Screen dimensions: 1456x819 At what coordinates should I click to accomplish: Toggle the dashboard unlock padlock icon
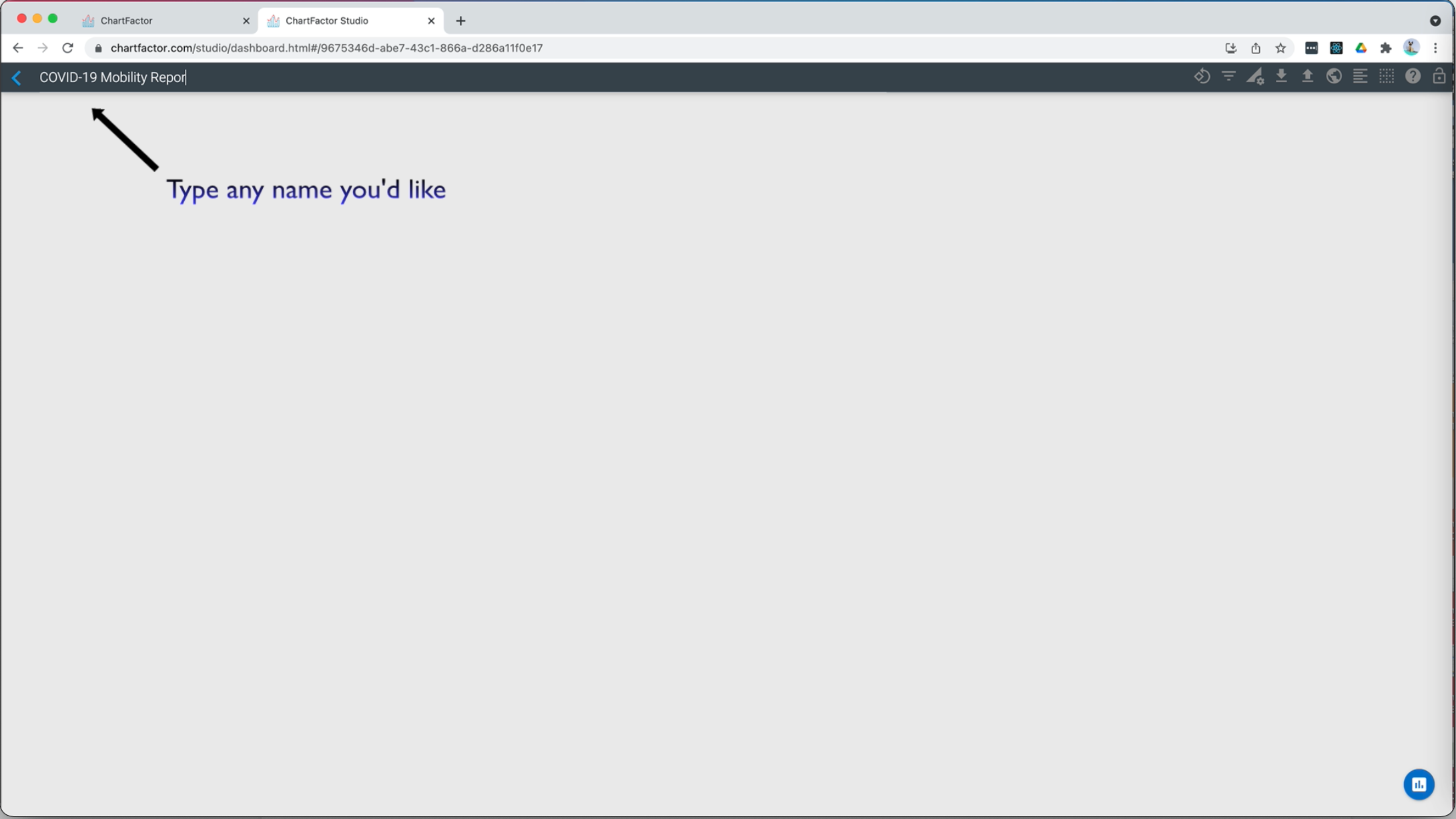pyautogui.click(x=1439, y=77)
